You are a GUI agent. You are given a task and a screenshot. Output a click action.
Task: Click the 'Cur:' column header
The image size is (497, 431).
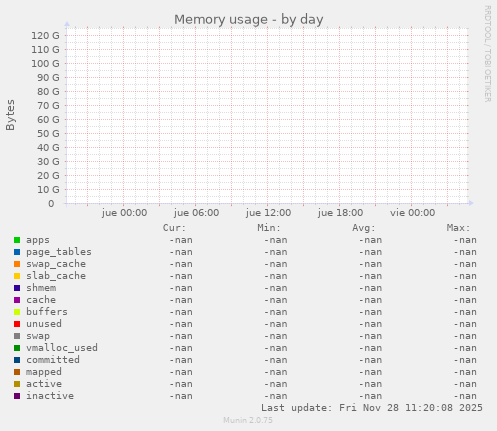(174, 228)
